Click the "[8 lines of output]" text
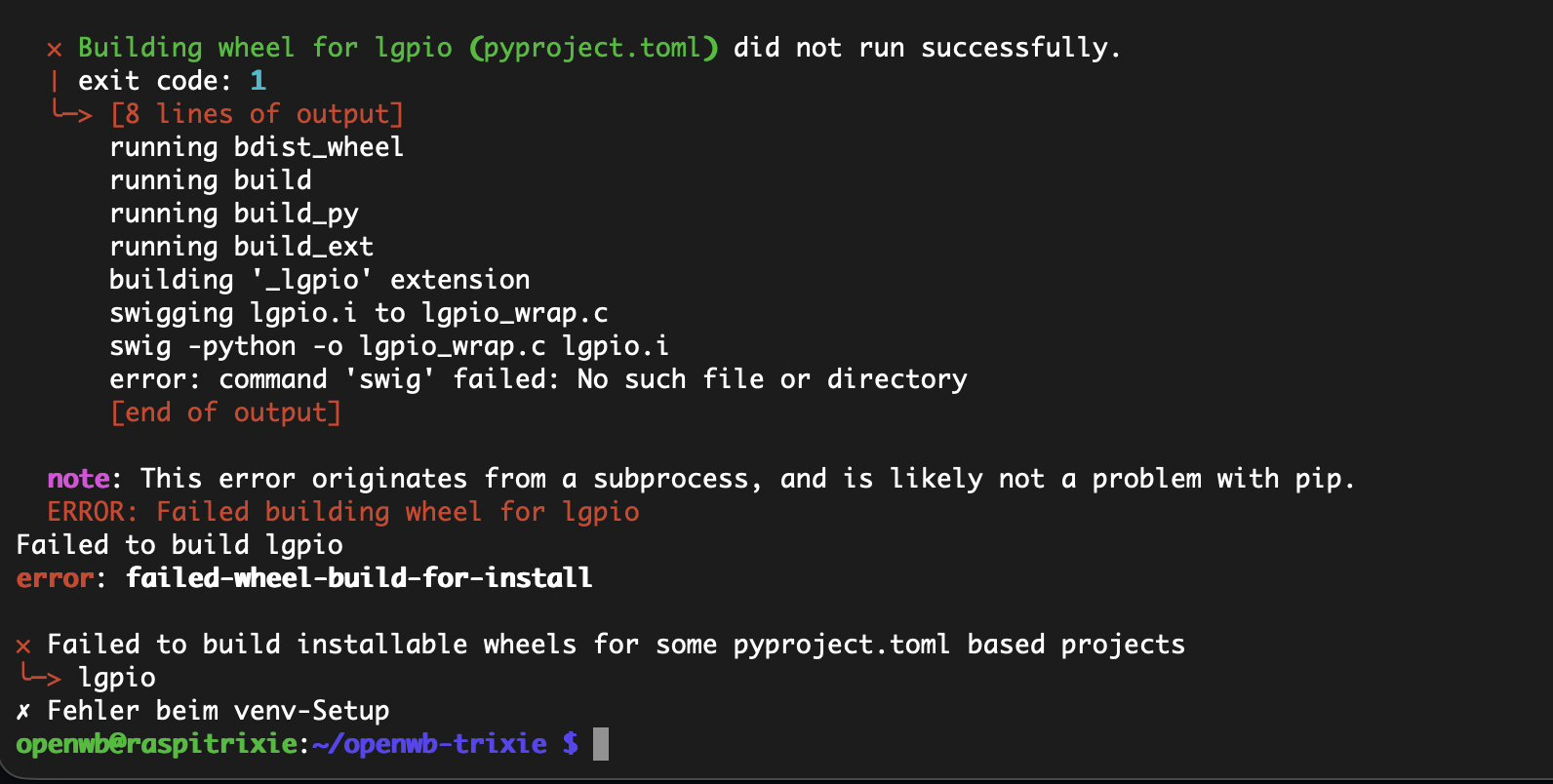This screenshot has width=1553, height=784. [x=257, y=114]
